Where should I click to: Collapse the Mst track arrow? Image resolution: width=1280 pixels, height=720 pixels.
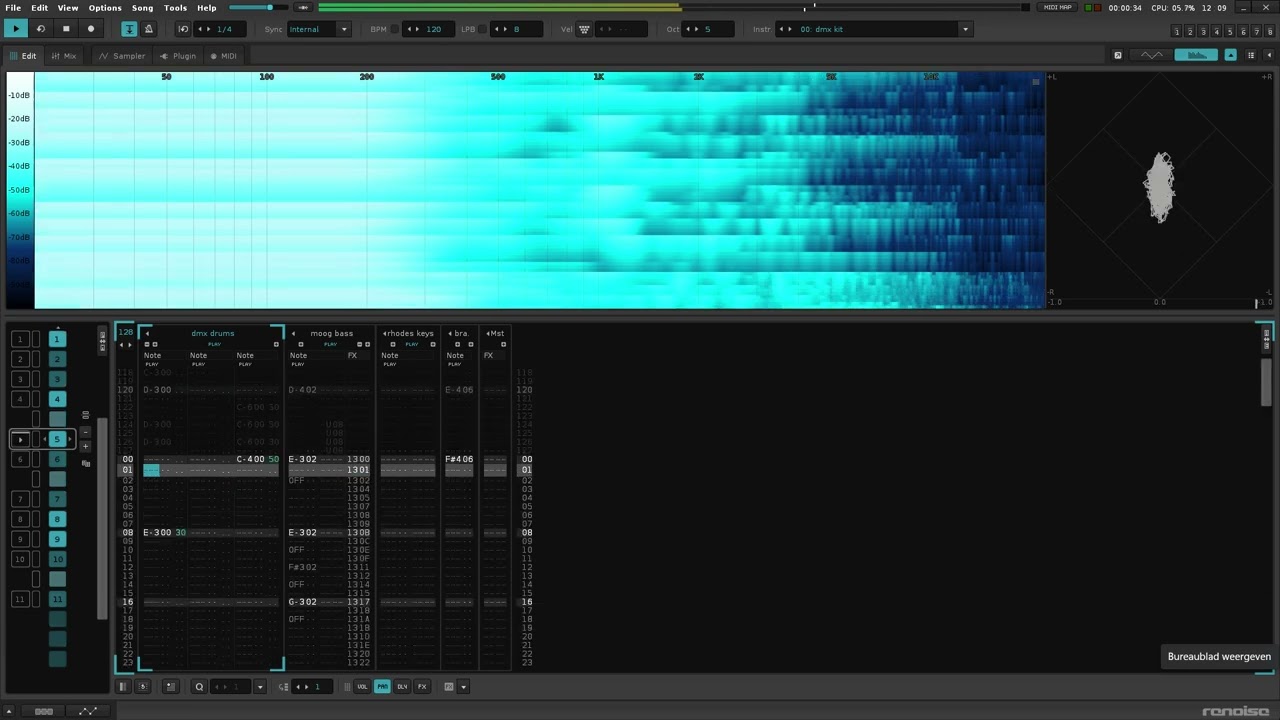(x=488, y=333)
